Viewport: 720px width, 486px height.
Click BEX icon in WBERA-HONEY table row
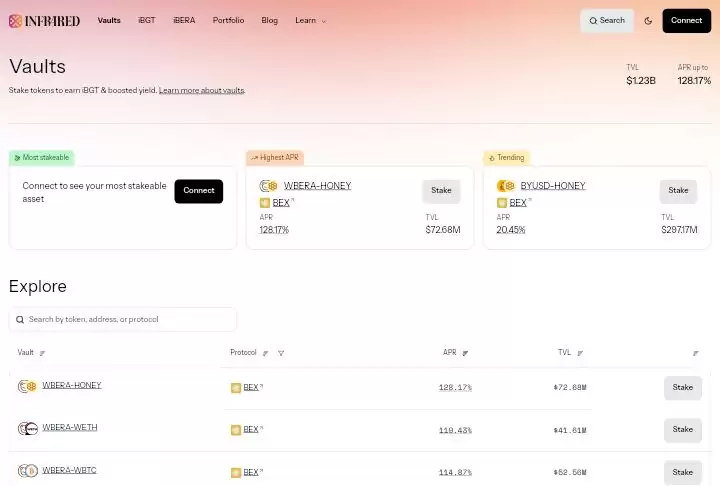pos(236,388)
